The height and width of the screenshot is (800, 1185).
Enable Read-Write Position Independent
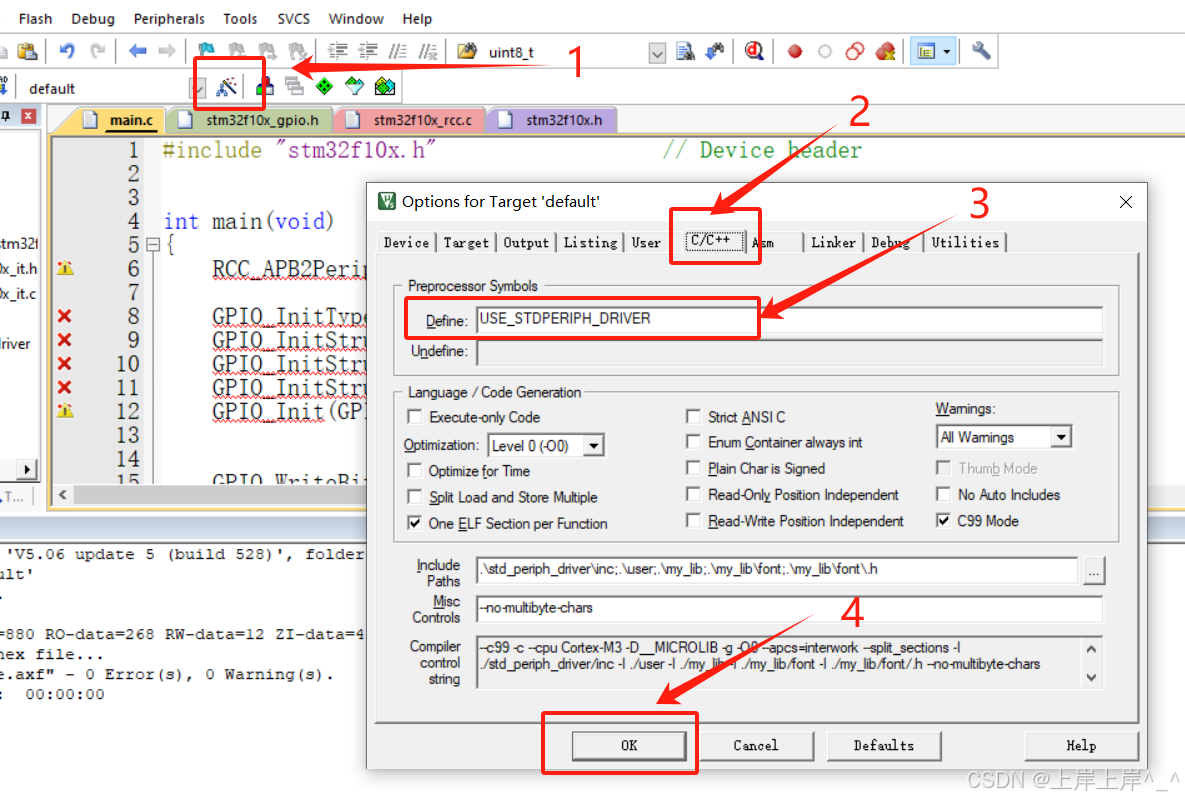pos(693,520)
